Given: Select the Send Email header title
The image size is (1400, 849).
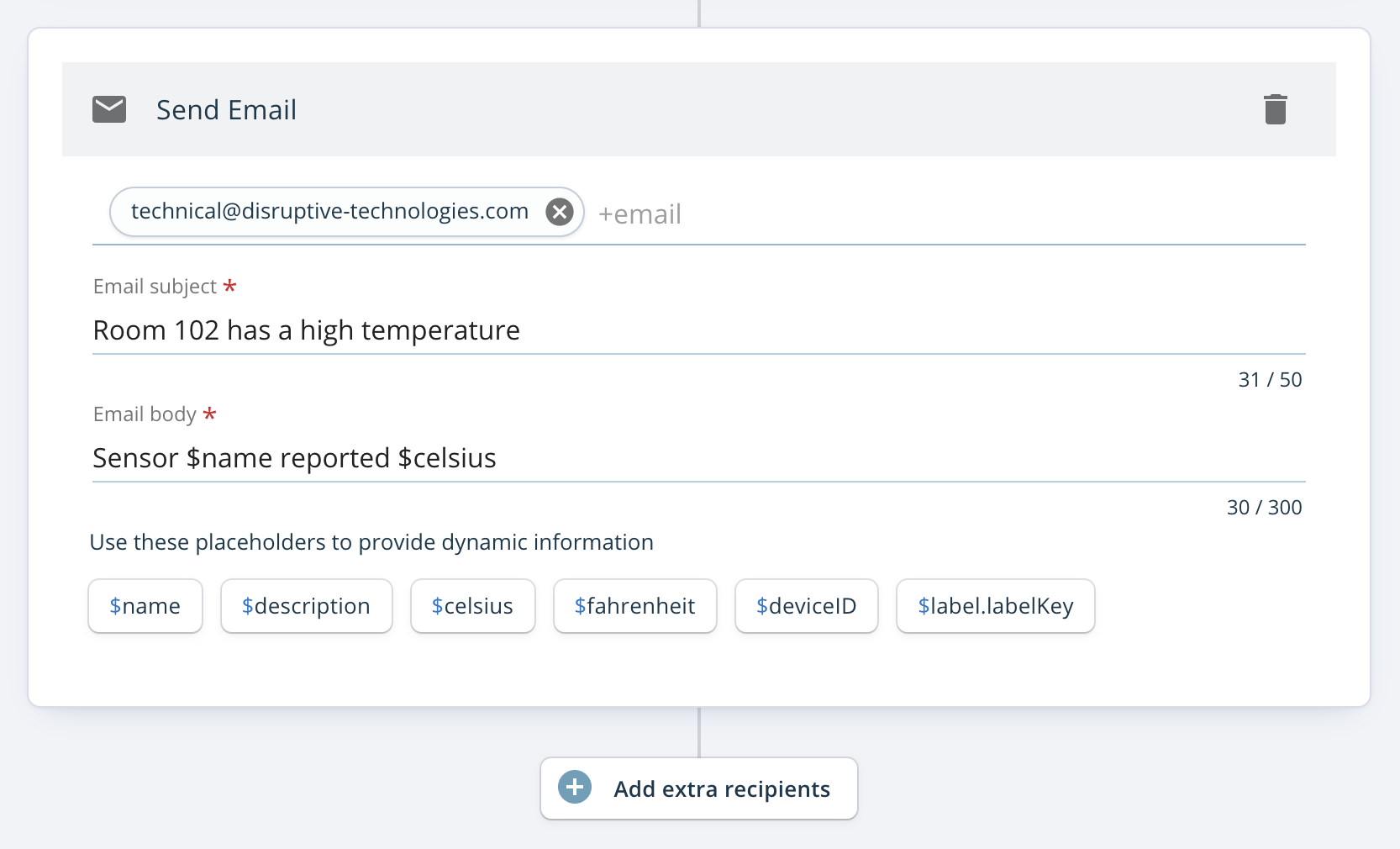Looking at the screenshot, I should pyautogui.click(x=226, y=110).
